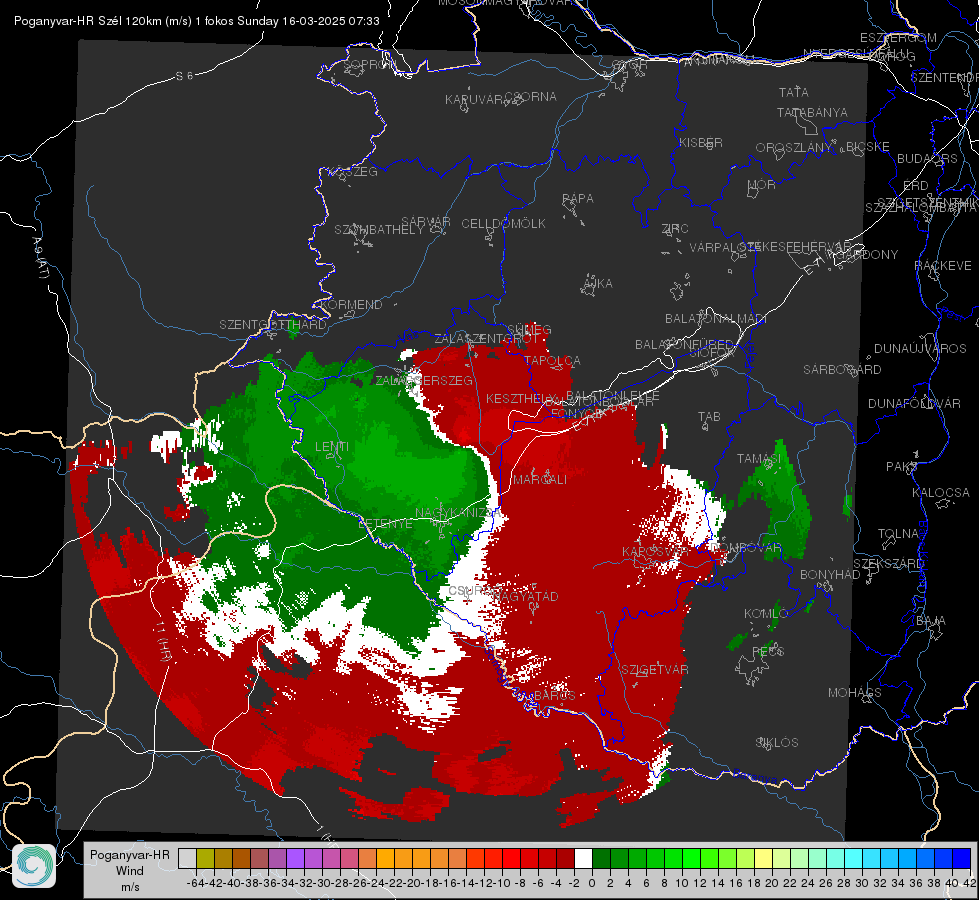The image size is (979, 900).
Task: Click the LETENYE city label
Action: pyautogui.click(x=385, y=523)
